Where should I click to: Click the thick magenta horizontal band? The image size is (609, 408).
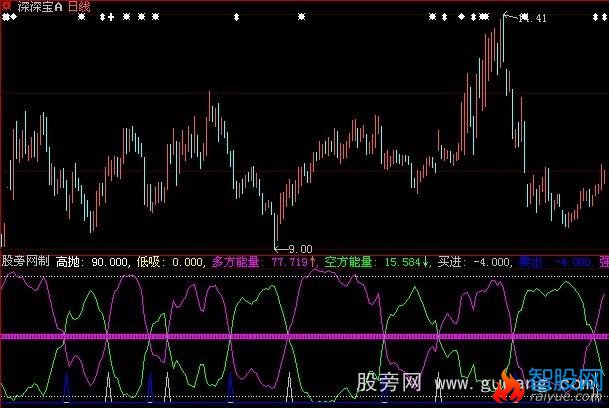pyautogui.click(x=300, y=337)
